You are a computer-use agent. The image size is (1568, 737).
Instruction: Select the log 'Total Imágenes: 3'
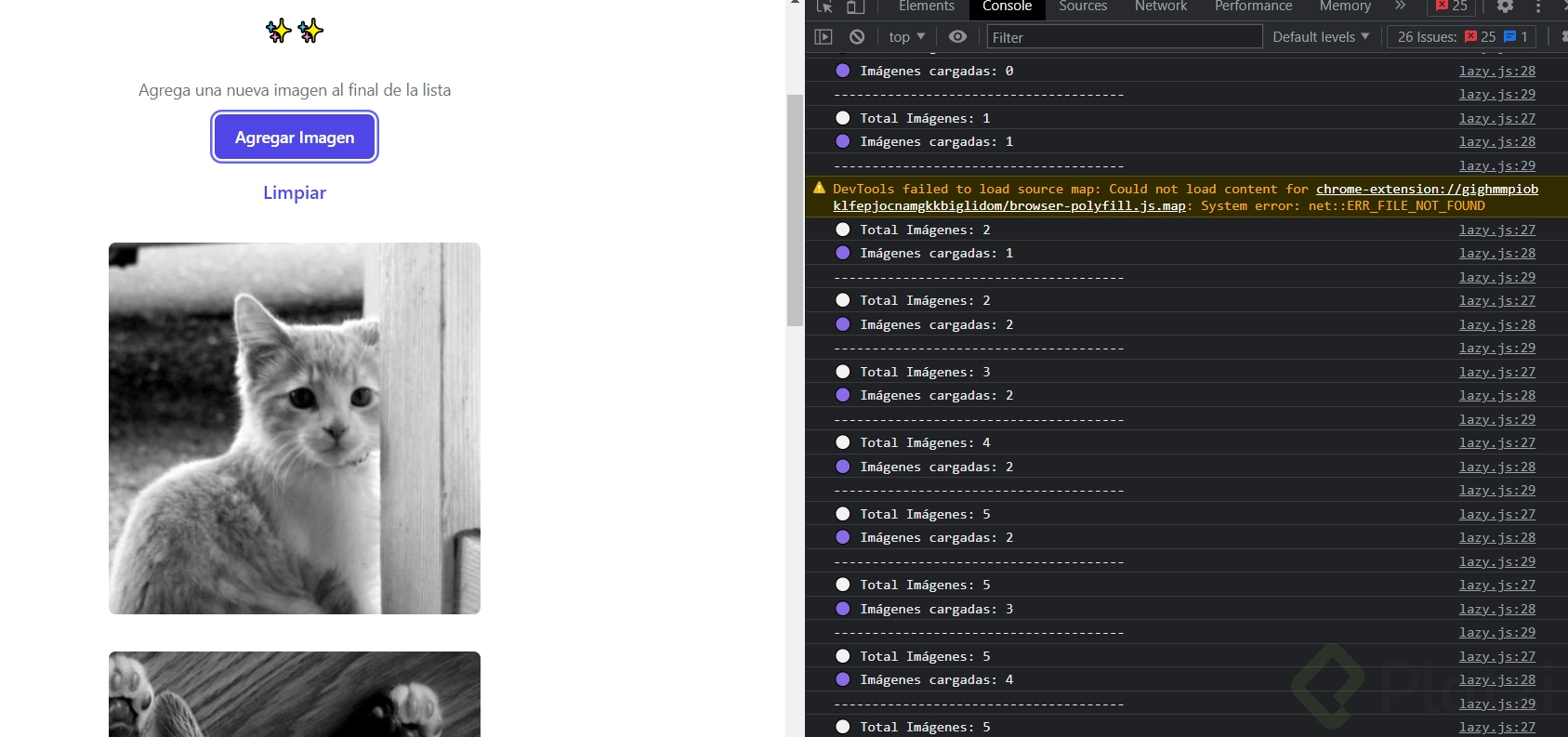point(925,372)
